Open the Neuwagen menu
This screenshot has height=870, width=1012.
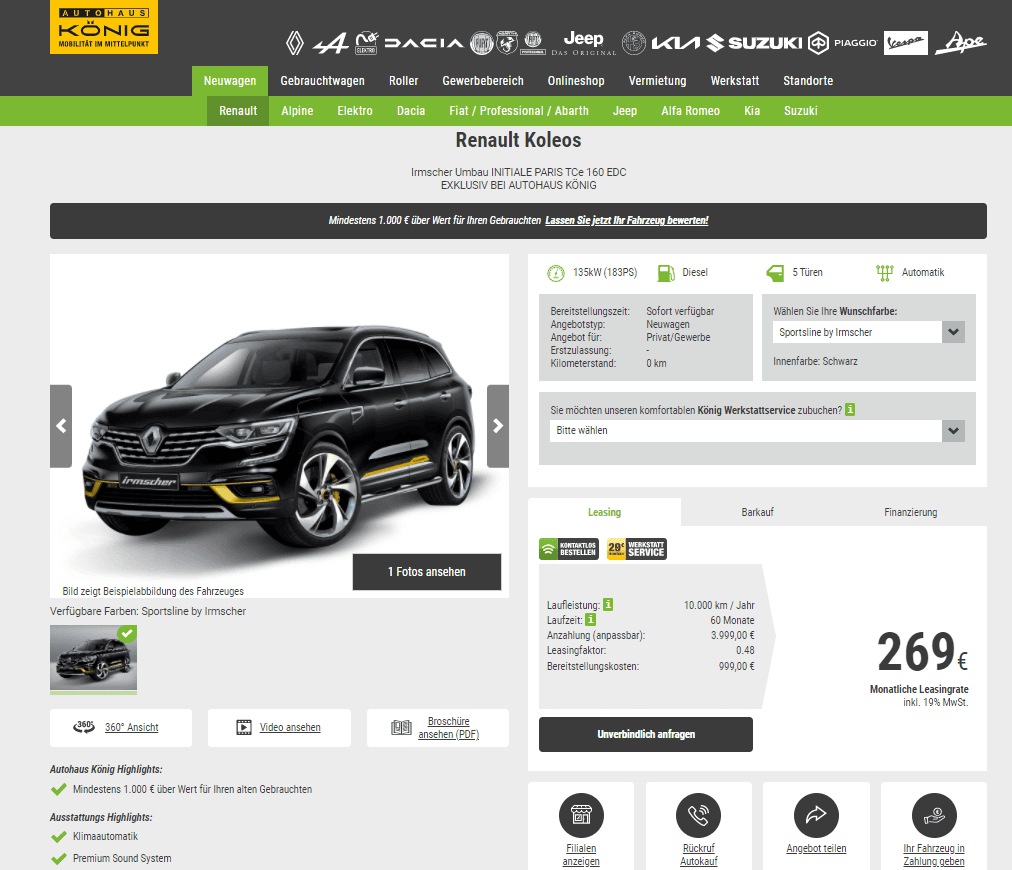pyautogui.click(x=230, y=81)
